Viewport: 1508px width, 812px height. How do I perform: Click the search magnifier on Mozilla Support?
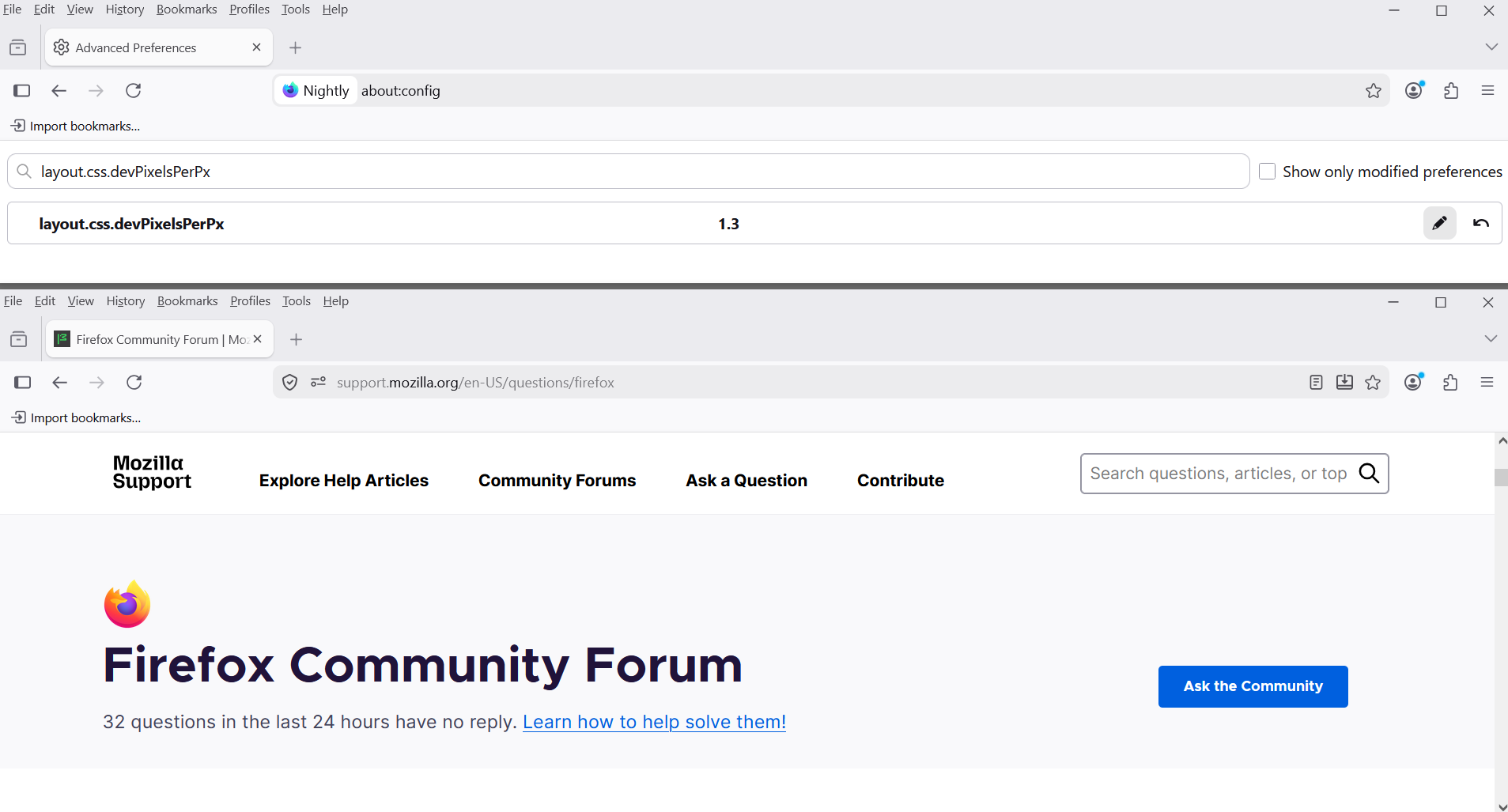coord(1369,474)
